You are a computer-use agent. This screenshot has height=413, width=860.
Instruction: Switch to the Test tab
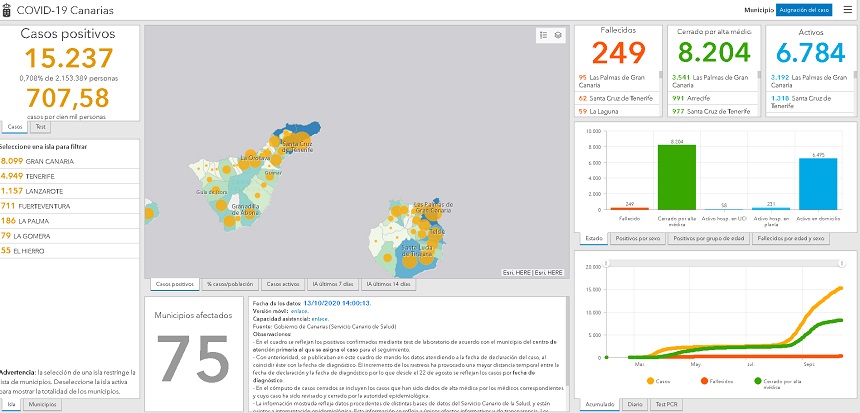40,127
